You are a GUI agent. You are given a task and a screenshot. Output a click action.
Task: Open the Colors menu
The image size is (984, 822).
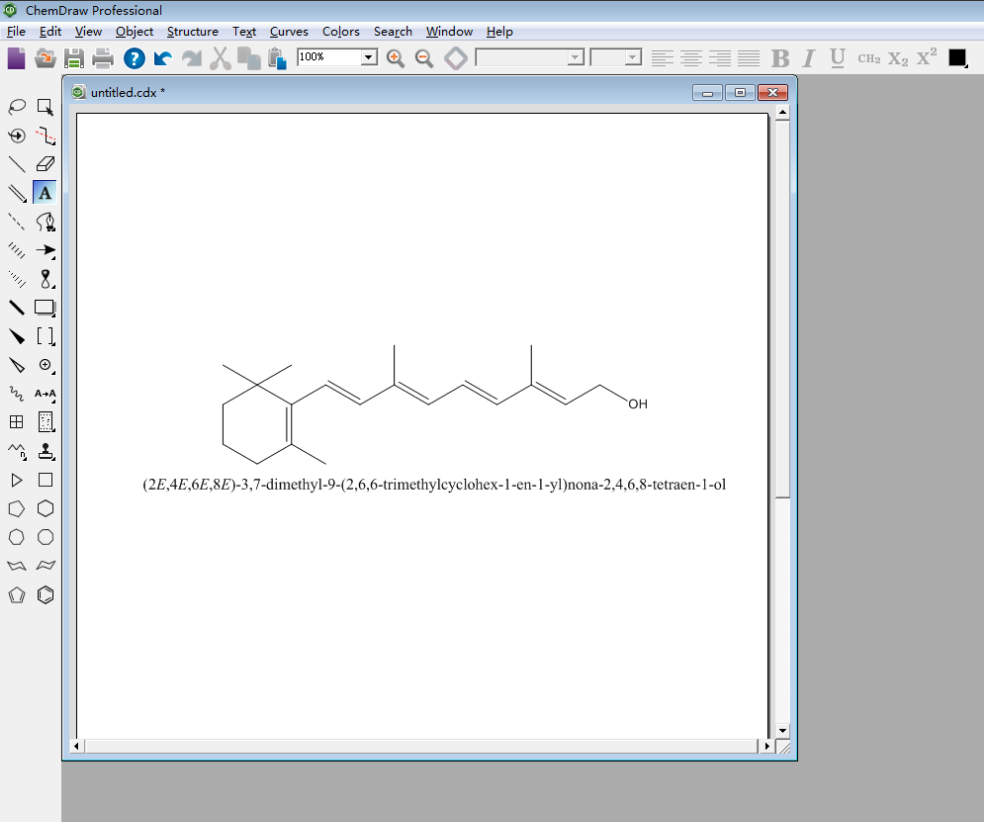341,31
